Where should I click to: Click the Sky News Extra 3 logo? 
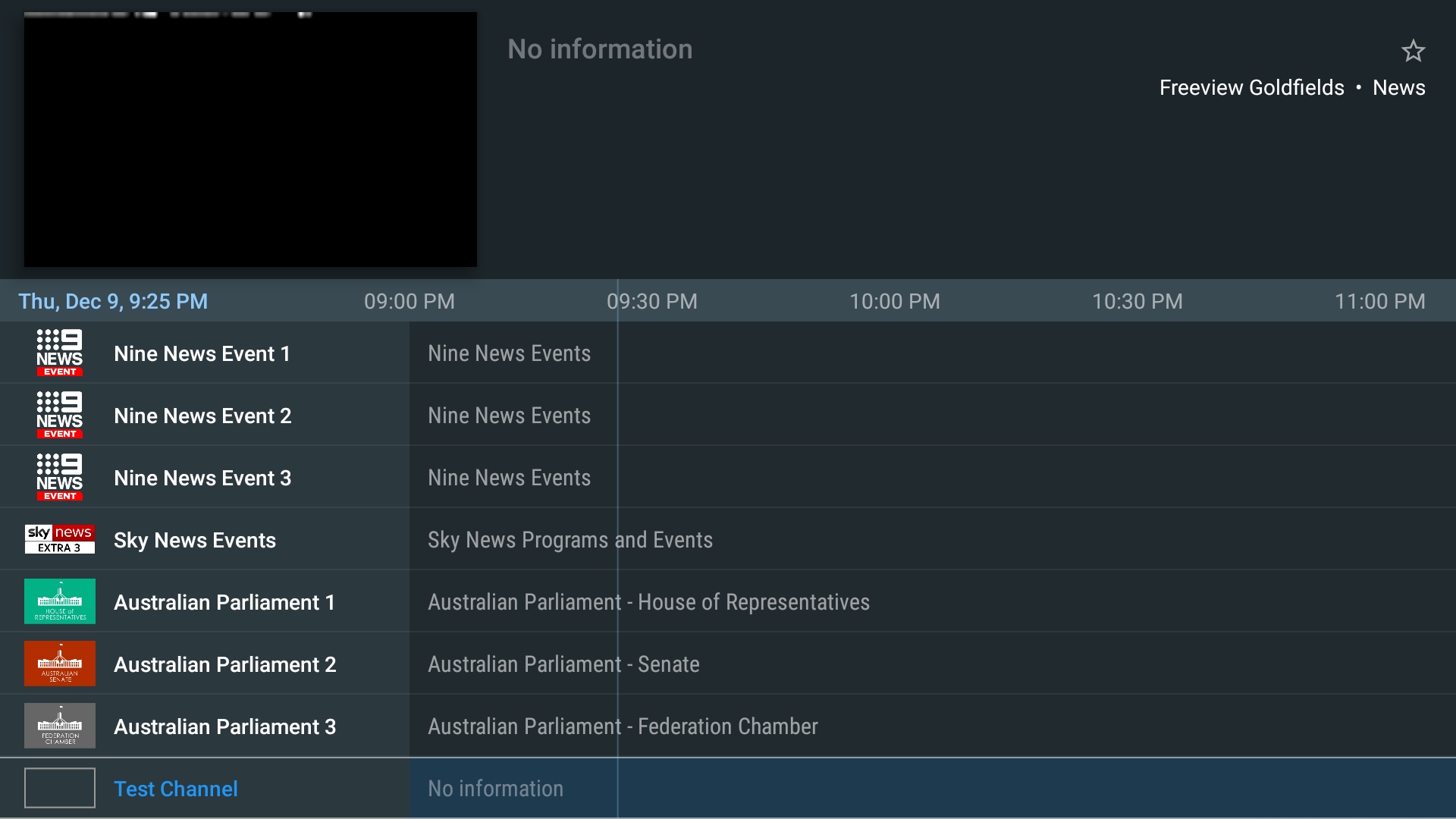click(60, 539)
